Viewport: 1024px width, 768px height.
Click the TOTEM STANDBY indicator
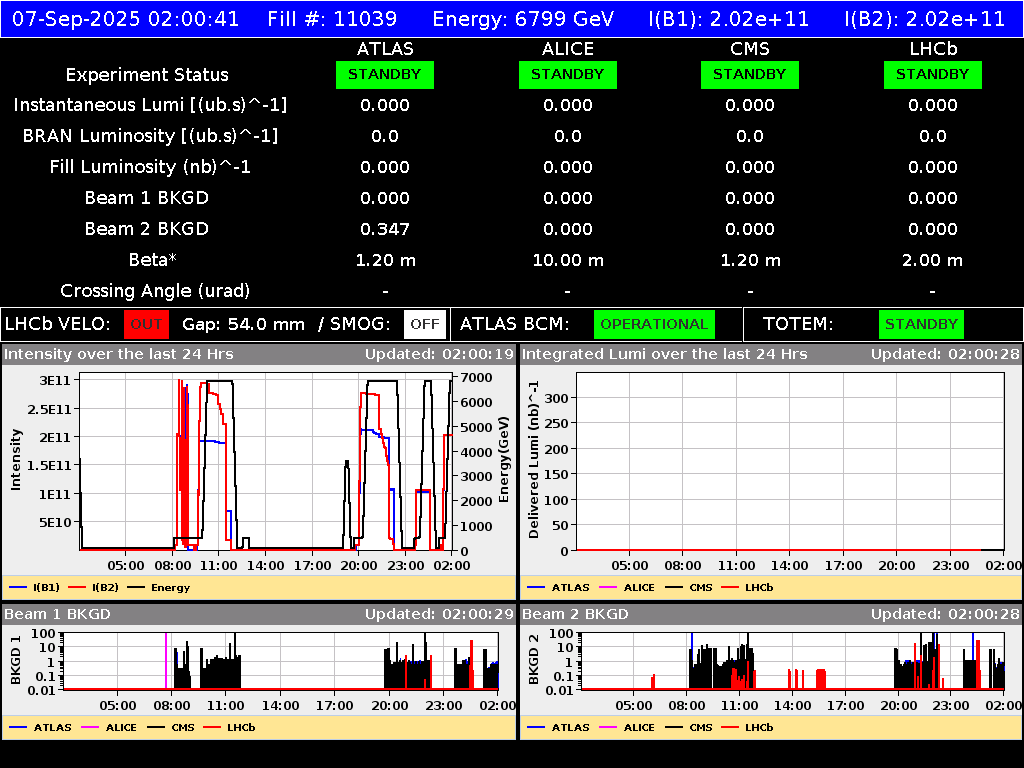(920, 324)
